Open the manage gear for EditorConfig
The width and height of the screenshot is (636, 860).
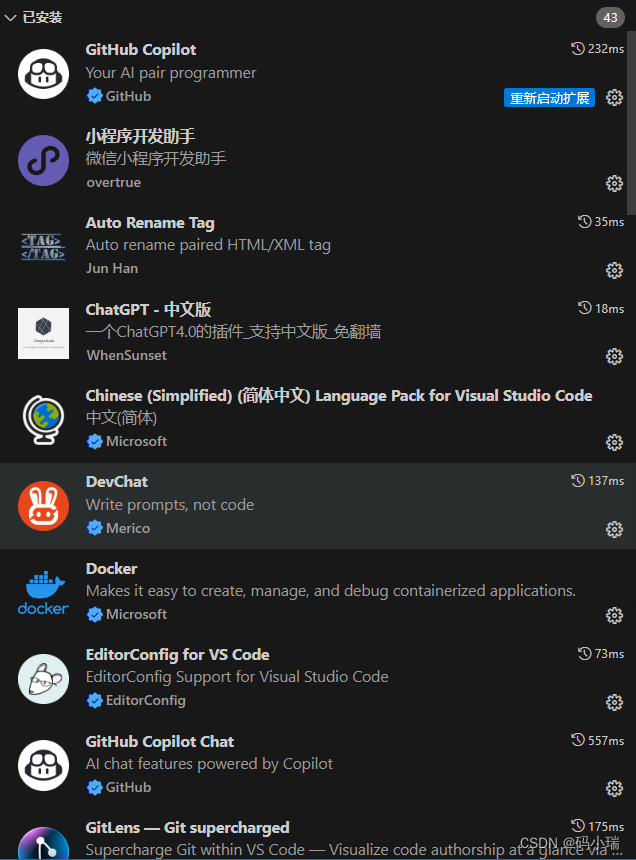point(614,703)
